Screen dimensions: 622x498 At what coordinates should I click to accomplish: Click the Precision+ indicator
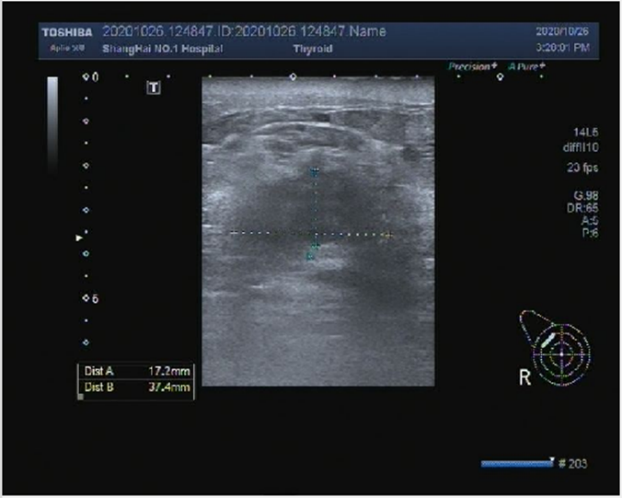coord(472,67)
